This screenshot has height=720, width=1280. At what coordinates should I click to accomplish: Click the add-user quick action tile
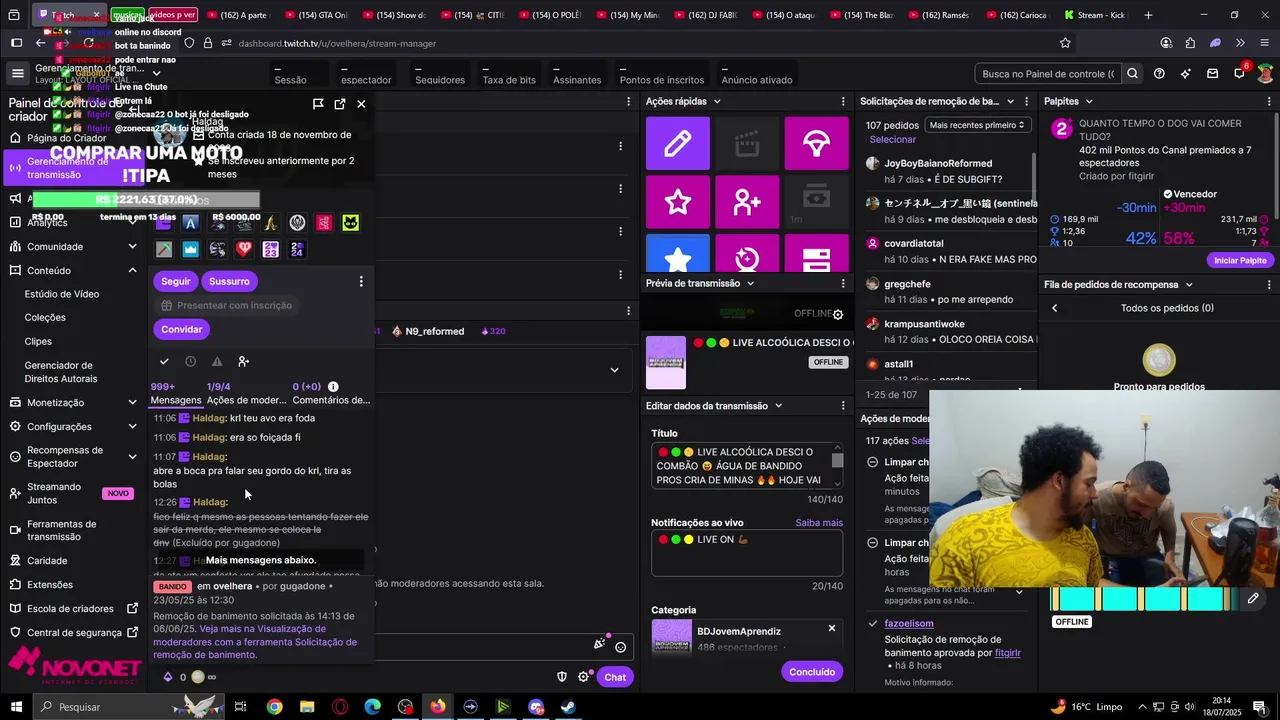point(747,202)
